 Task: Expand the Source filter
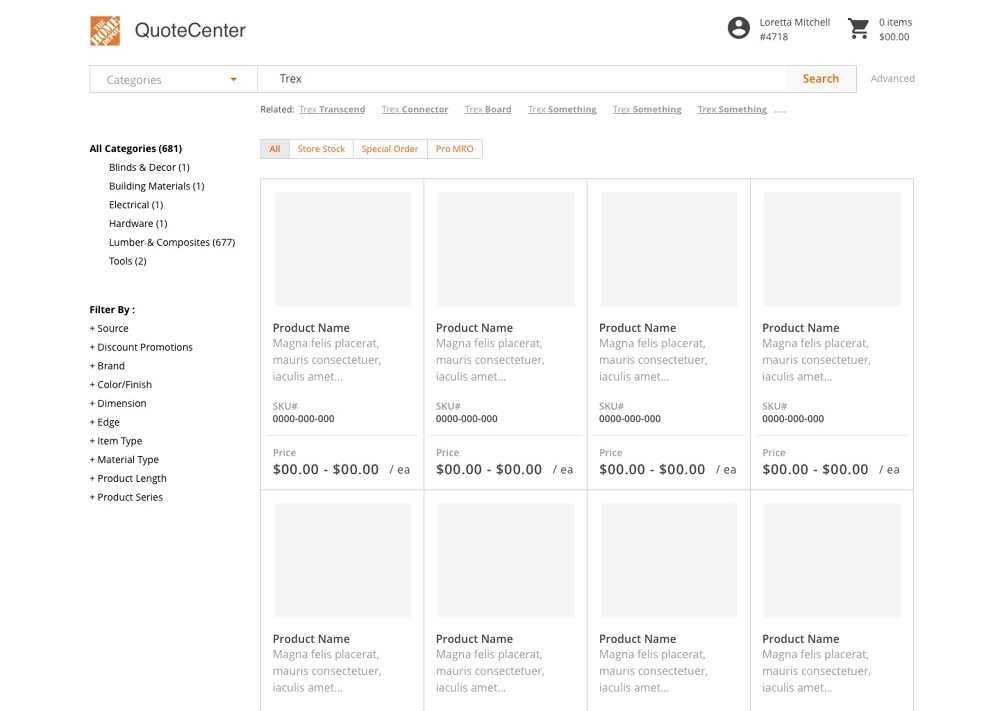(109, 328)
